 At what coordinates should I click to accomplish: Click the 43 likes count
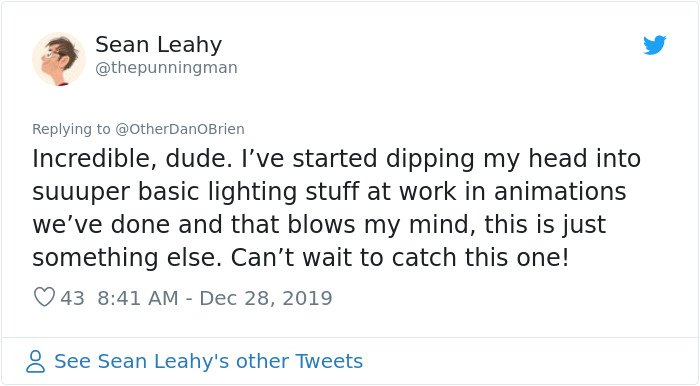[x=72, y=298]
